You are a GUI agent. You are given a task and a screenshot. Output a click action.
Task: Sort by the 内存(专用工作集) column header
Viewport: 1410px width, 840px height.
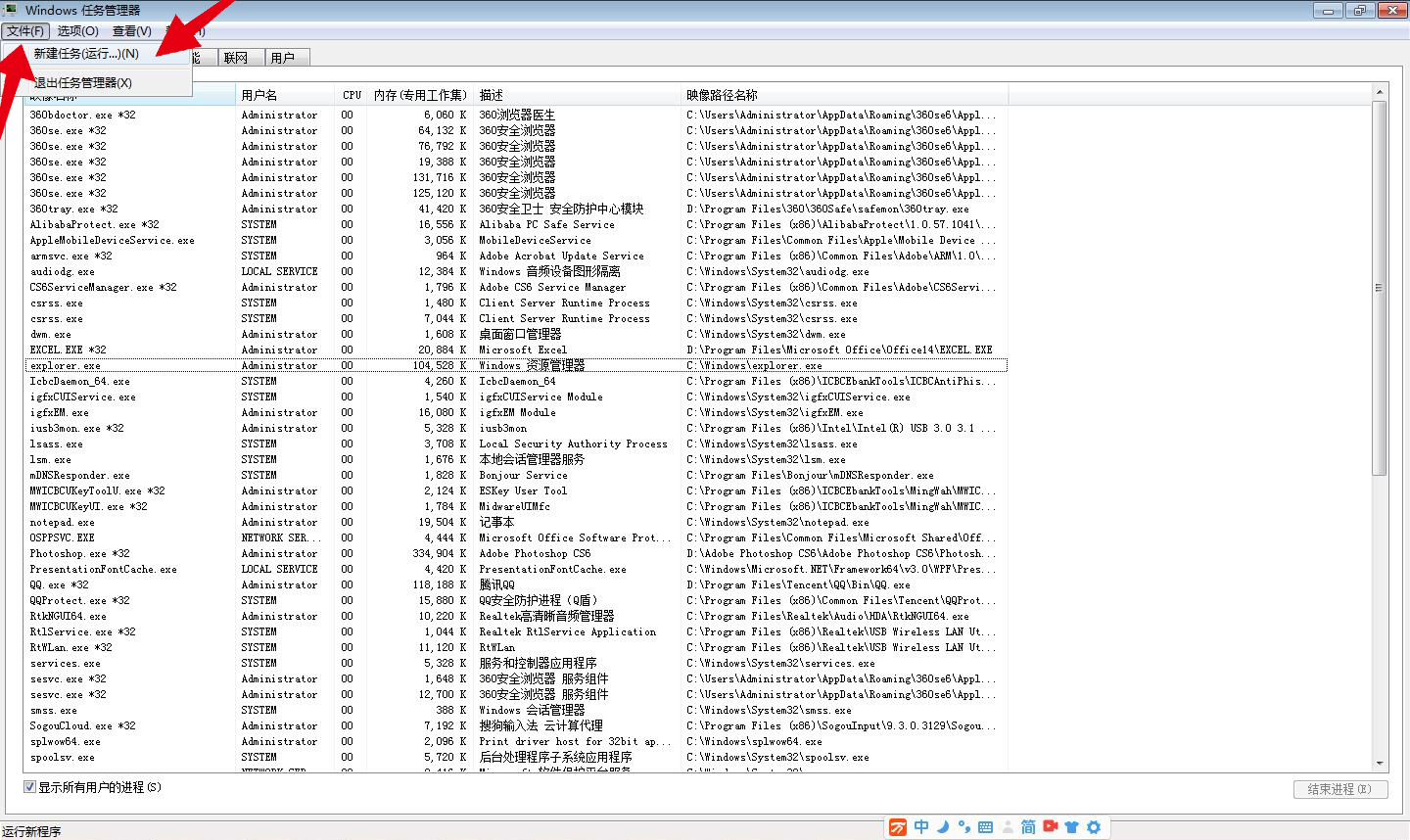click(420, 95)
